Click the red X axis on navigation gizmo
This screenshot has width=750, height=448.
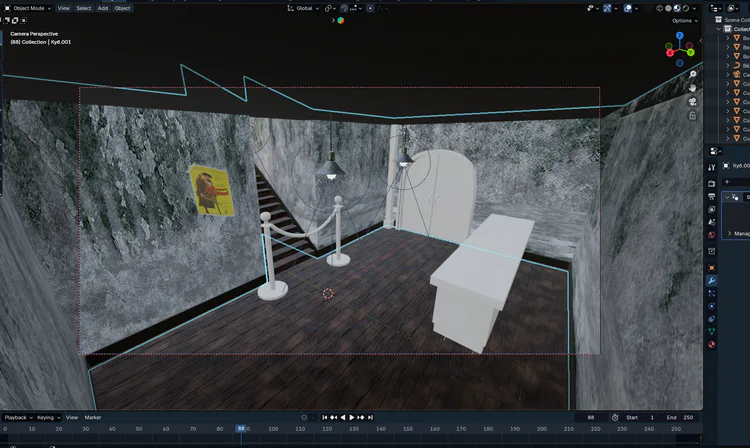coord(670,53)
